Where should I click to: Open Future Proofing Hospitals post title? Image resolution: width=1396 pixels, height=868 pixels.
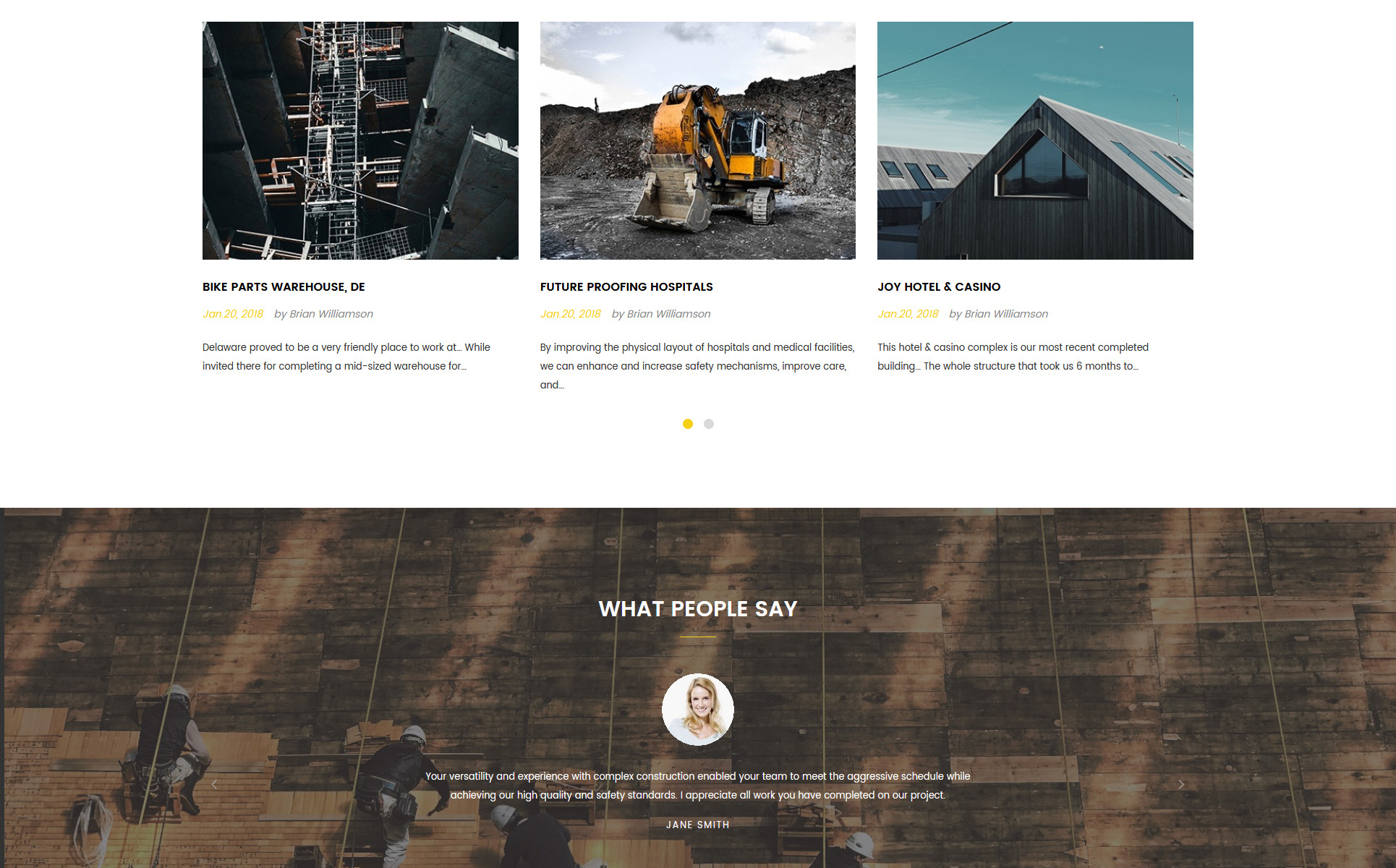pyautogui.click(x=626, y=286)
